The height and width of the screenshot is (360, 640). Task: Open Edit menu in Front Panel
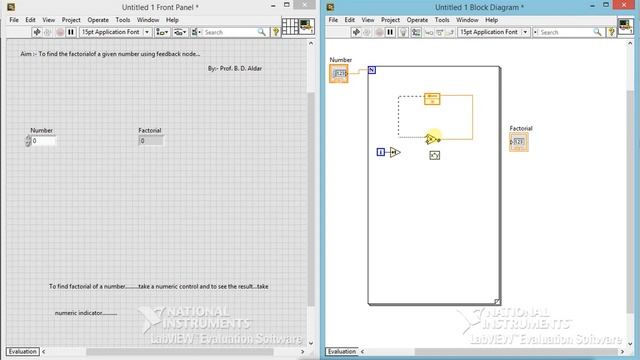pyautogui.click(x=30, y=20)
